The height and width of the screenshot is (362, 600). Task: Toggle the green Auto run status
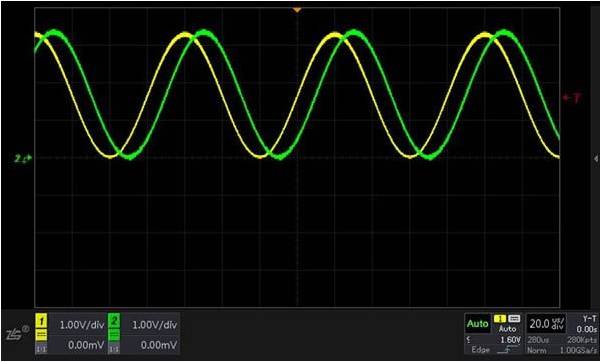[x=477, y=324]
